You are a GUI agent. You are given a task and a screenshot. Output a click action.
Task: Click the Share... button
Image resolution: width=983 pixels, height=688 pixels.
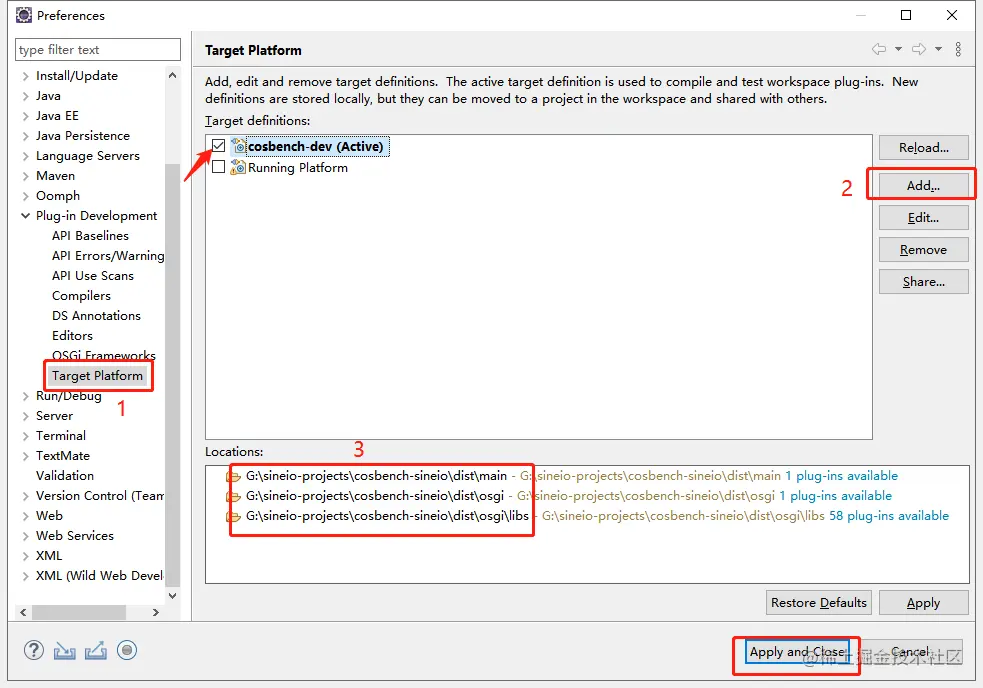(923, 282)
